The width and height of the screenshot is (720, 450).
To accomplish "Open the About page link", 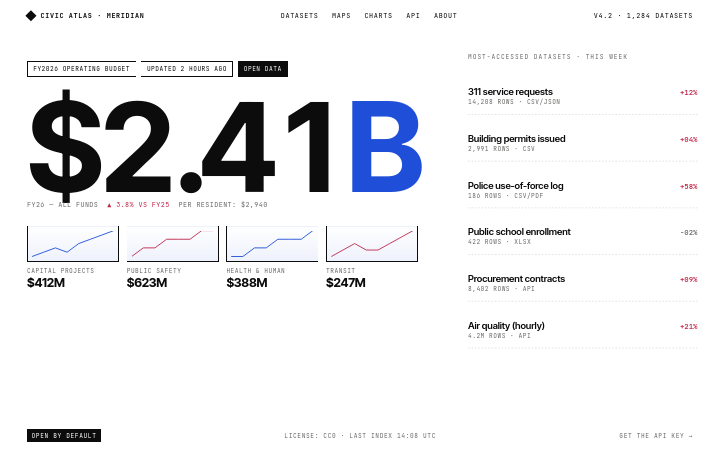I will tap(445, 16).
